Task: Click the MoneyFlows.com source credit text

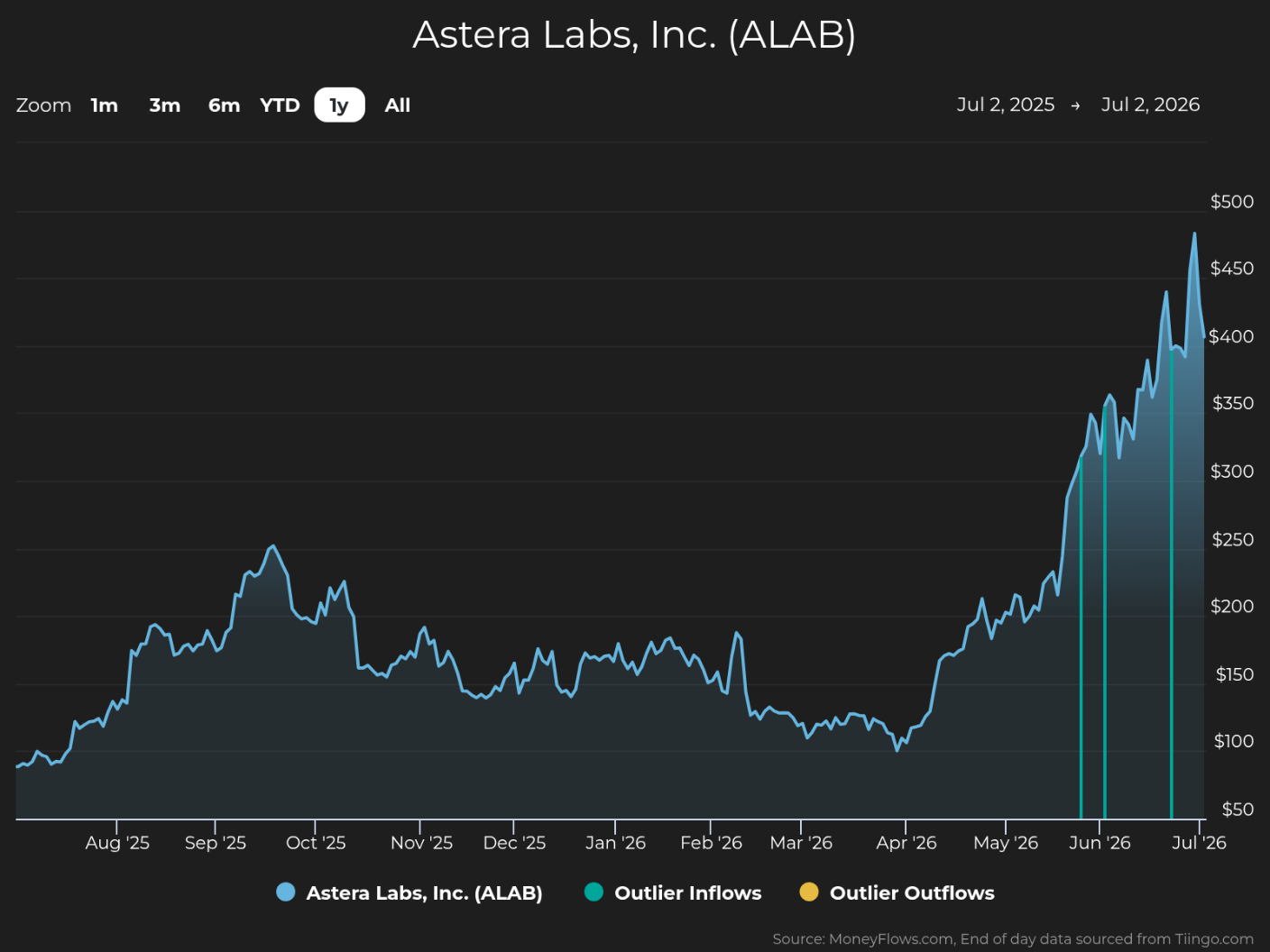Action: (1013, 939)
